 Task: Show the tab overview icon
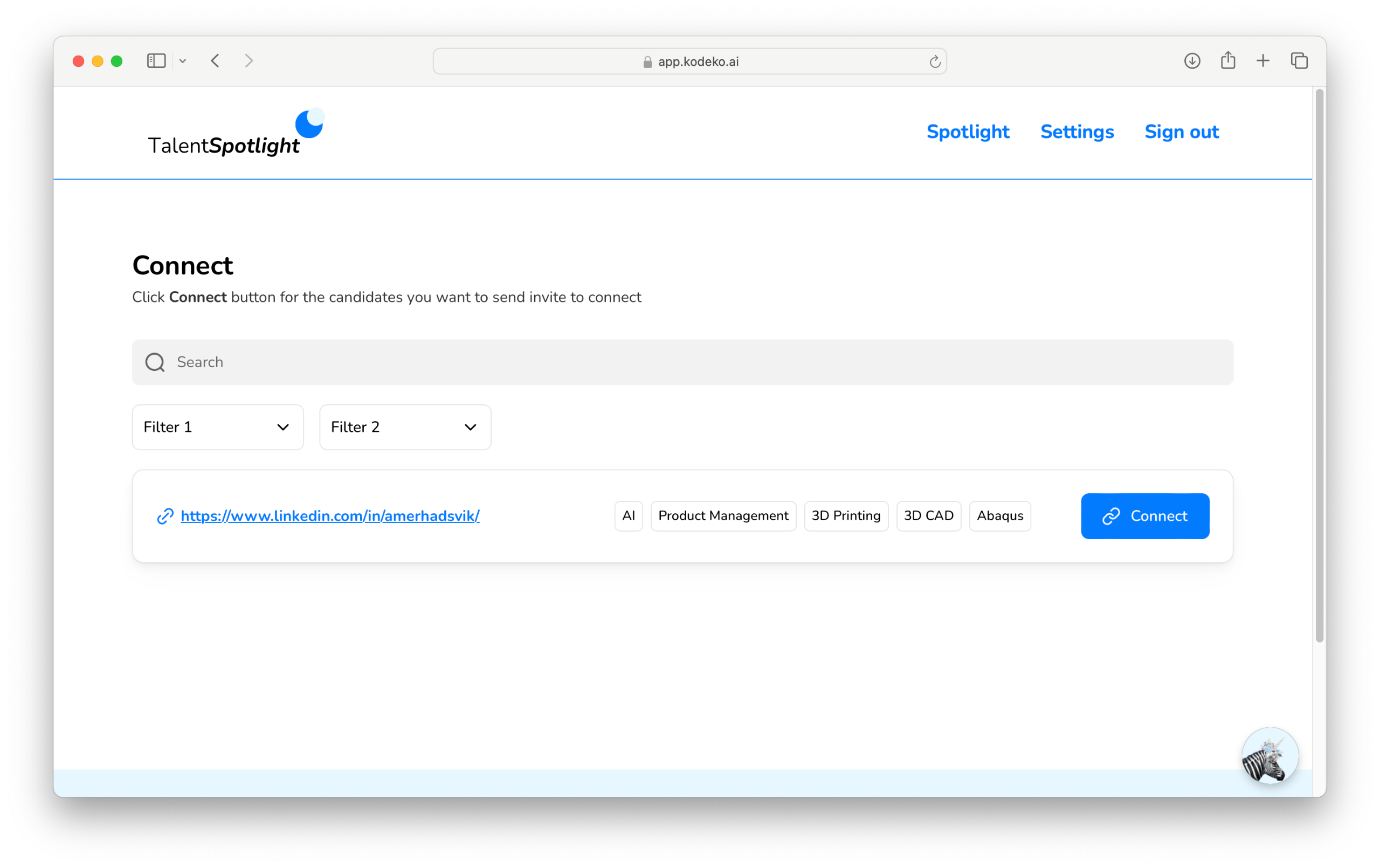[x=1299, y=61]
